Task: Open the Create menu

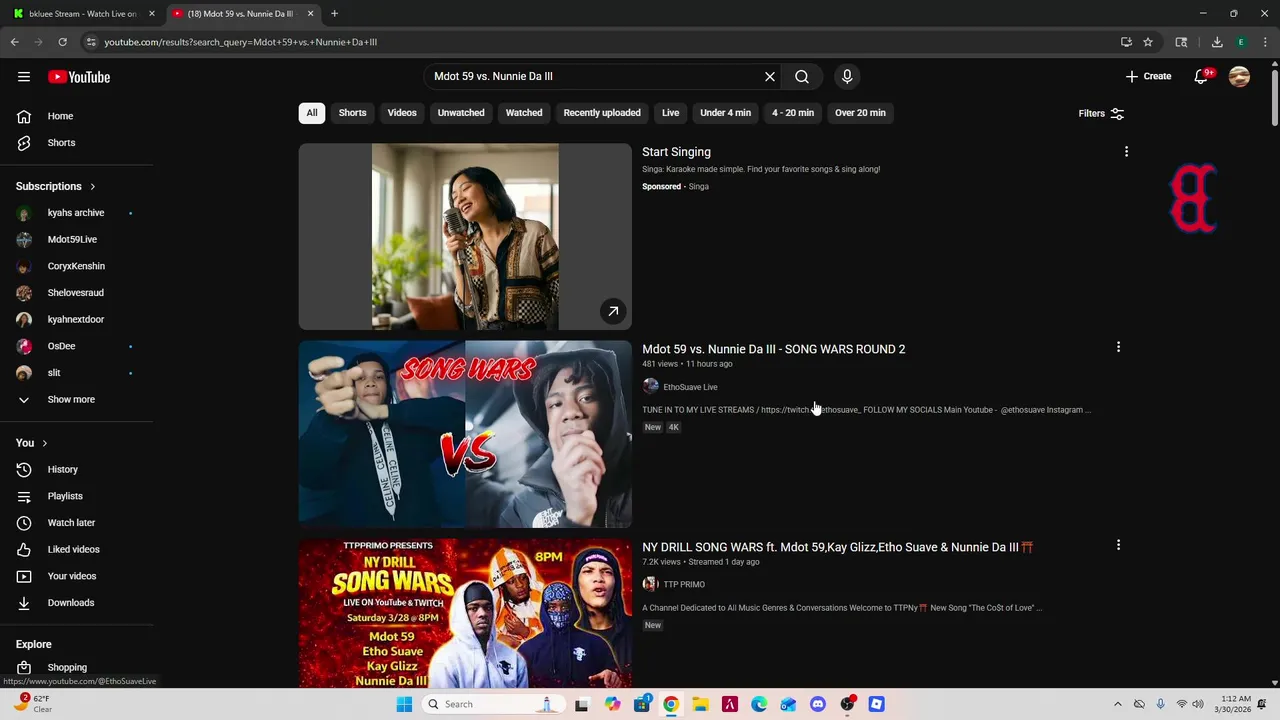Action: (x=1148, y=76)
